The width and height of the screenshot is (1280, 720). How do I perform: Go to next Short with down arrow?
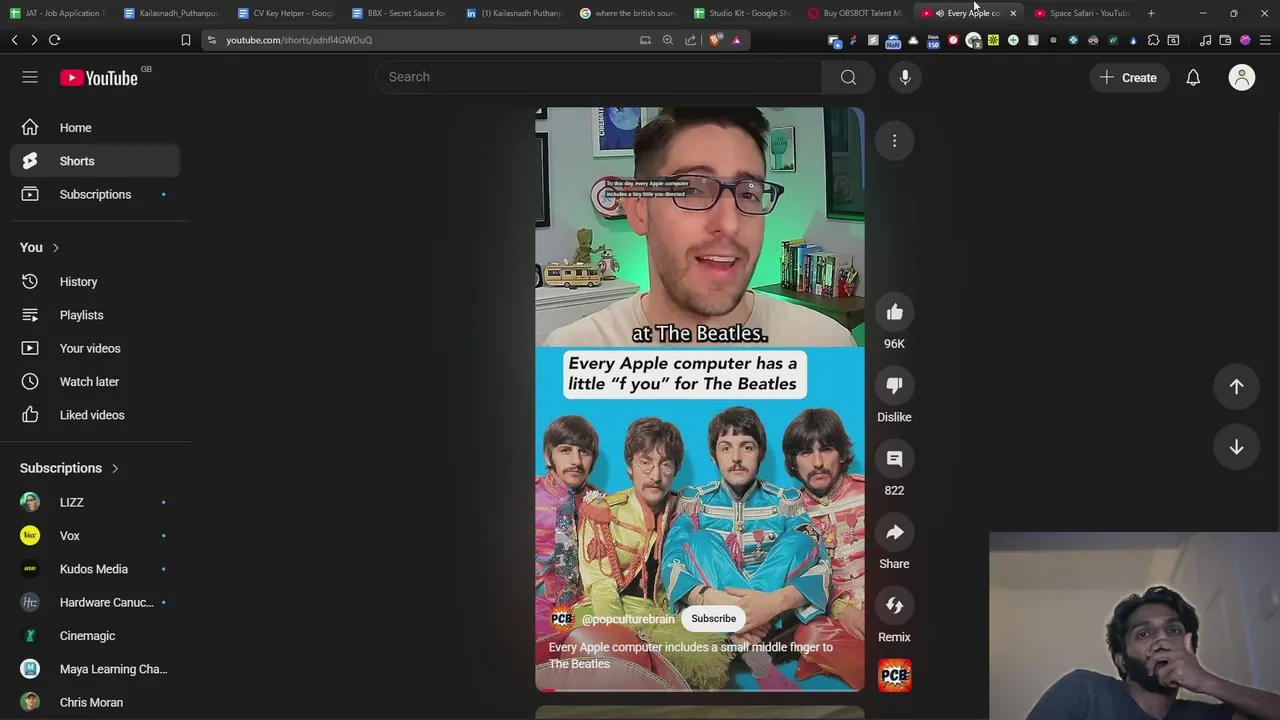coord(1236,447)
